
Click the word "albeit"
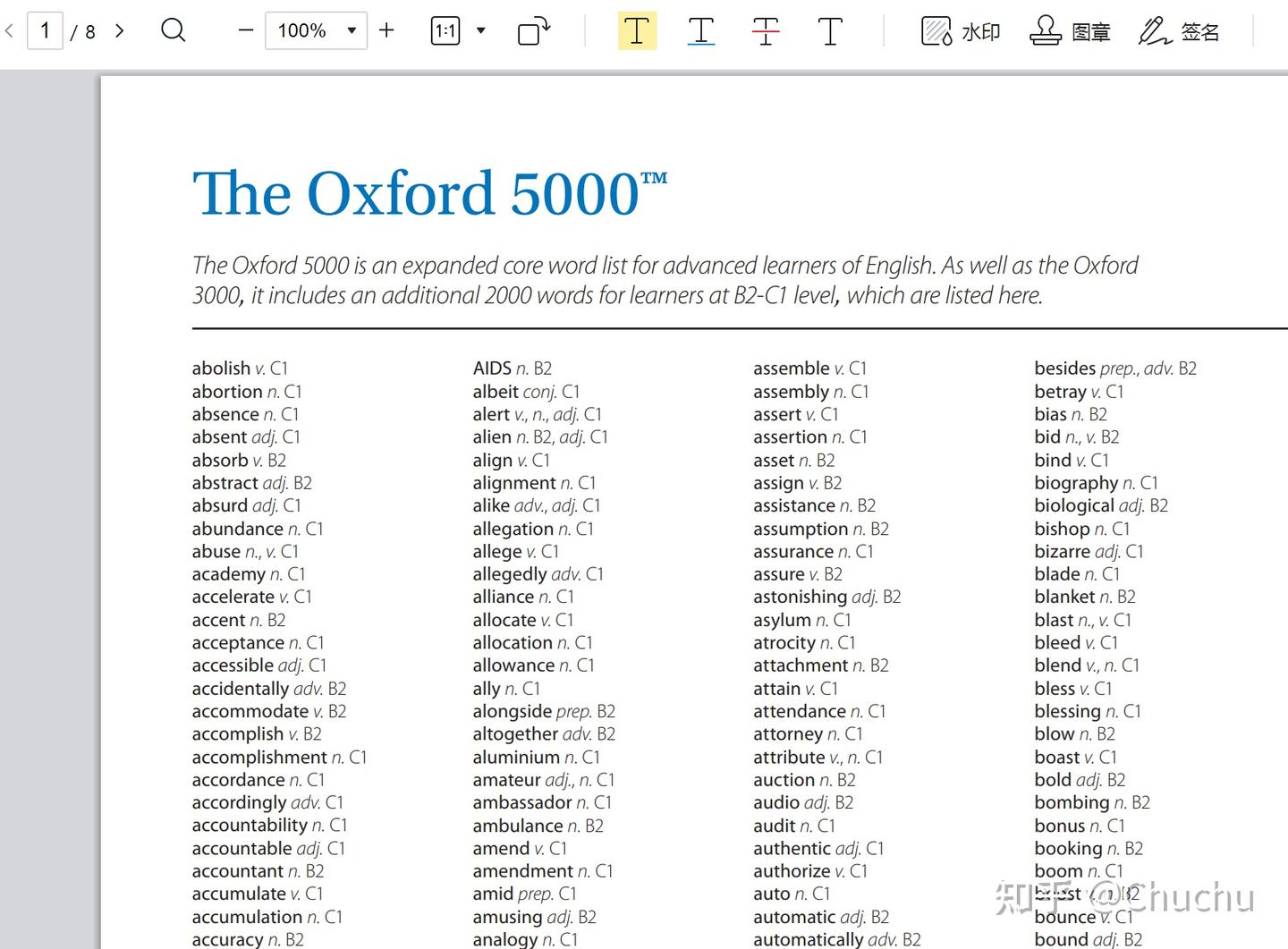click(x=496, y=392)
